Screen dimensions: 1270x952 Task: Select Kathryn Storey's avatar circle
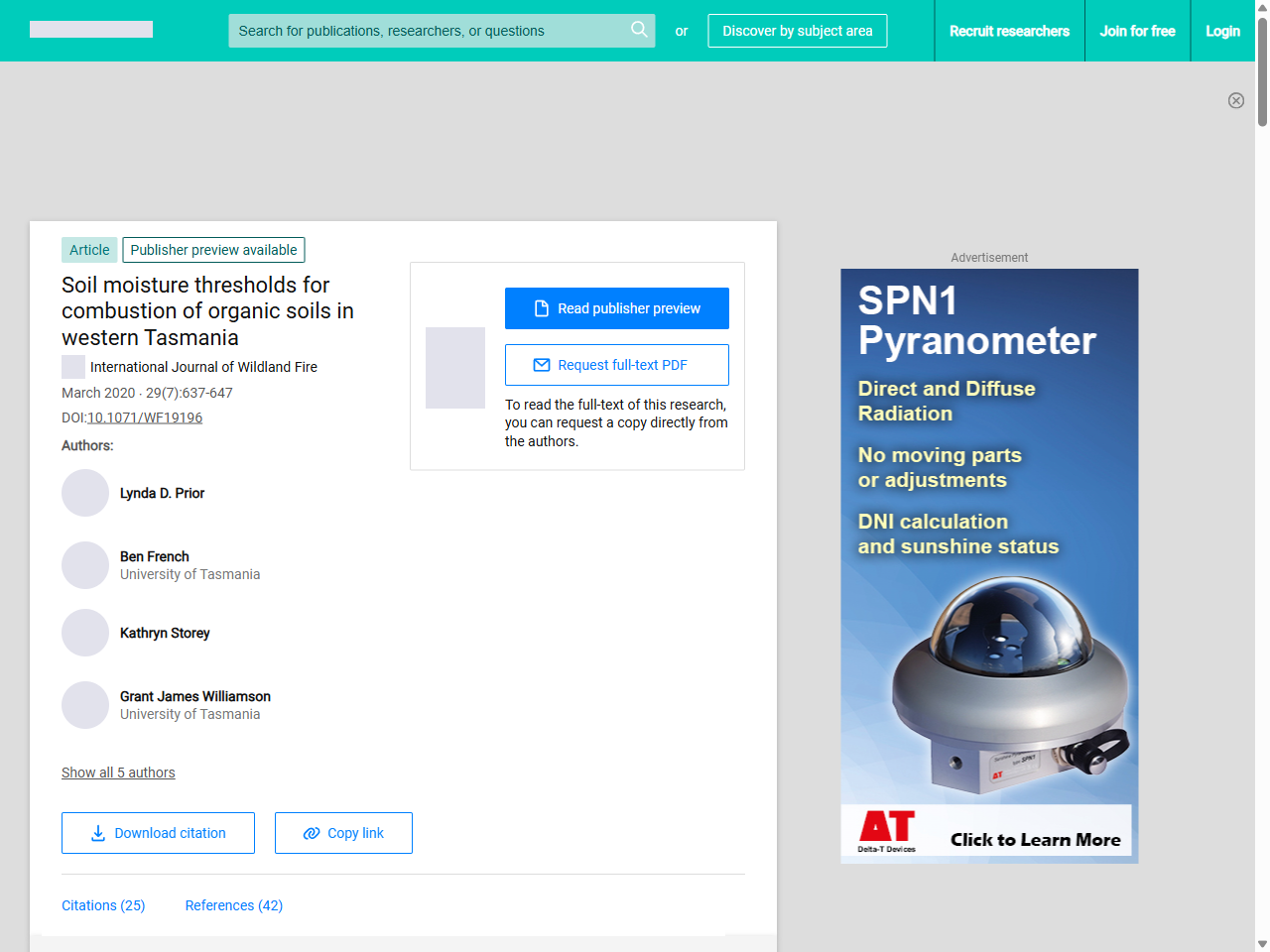pyautogui.click(x=85, y=633)
